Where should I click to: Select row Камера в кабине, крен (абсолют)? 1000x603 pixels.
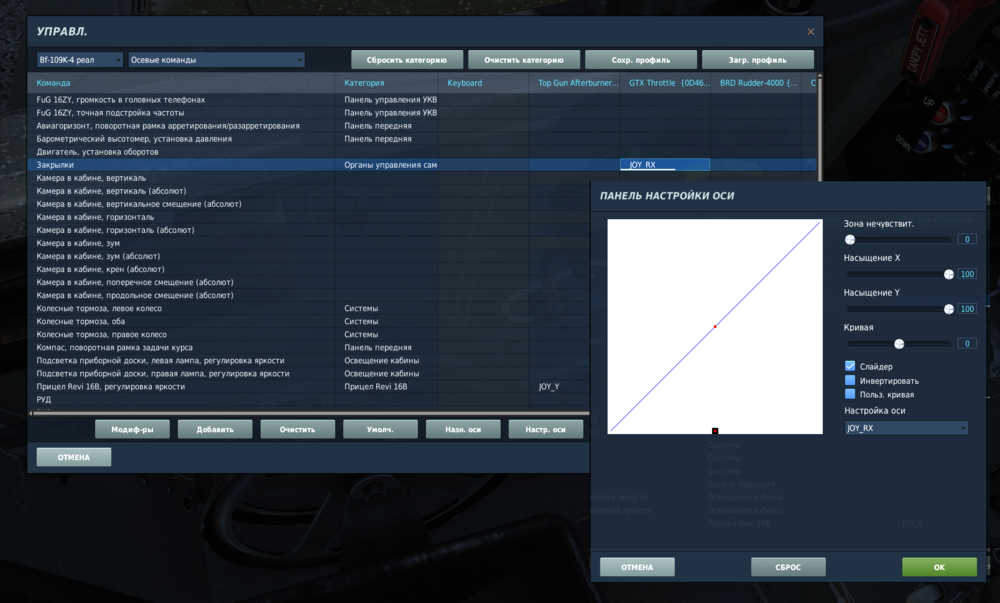click(x=309, y=269)
